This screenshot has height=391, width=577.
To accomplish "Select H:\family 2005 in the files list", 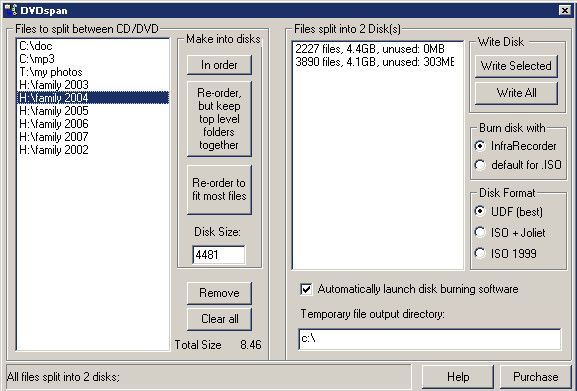I will pos(92,111).
